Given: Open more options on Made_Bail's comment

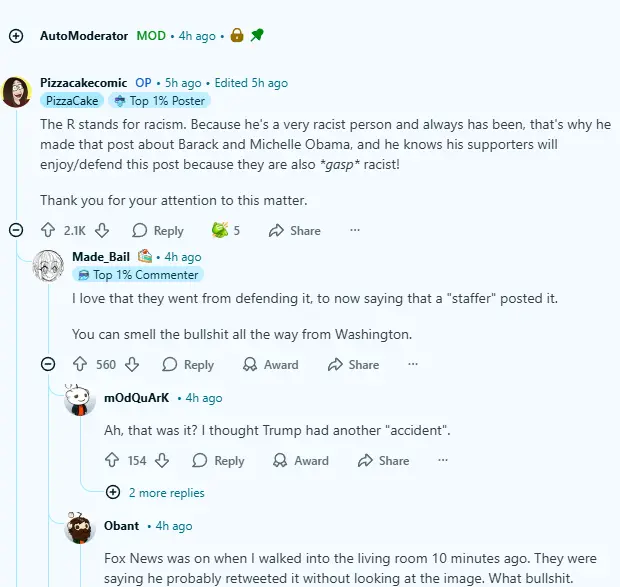Looking at the screenshot, I should (412, 365).
